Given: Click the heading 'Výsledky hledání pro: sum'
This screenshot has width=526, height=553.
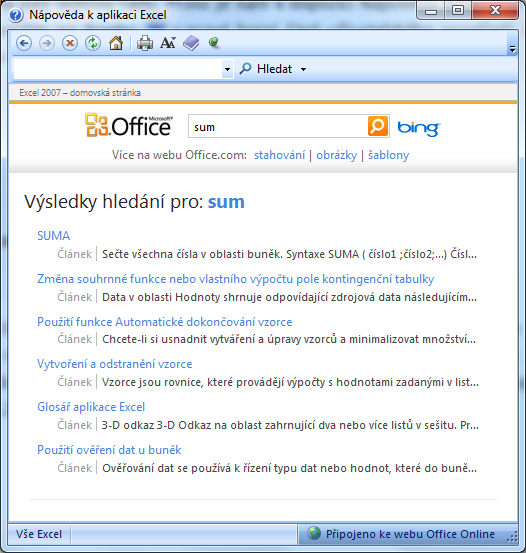Looking at the screenshot, I should pos(134,202).
